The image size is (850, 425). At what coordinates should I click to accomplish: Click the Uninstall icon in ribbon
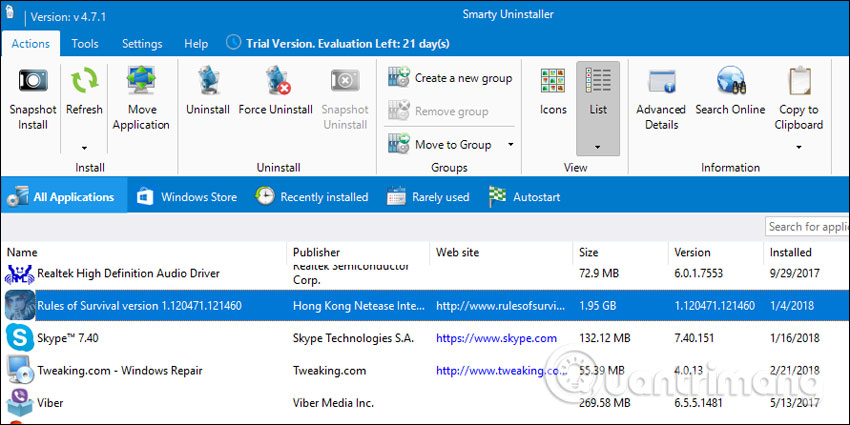tap(208, 82)
